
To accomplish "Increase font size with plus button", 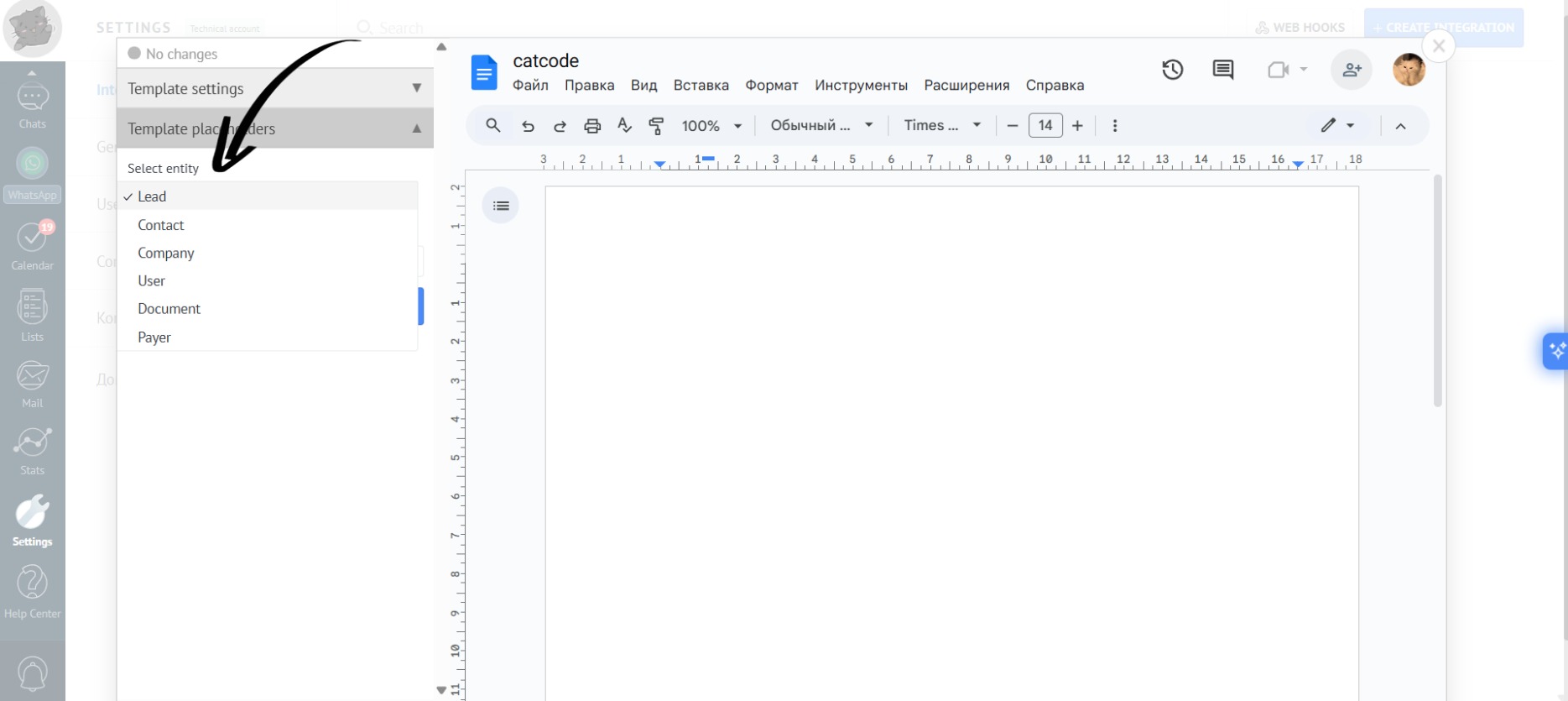I will point(1077,126).
